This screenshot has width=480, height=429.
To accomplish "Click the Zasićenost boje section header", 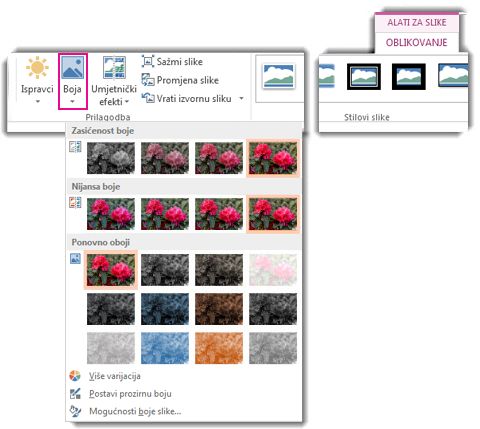I will pyautogui.click(x=103, y=131).
